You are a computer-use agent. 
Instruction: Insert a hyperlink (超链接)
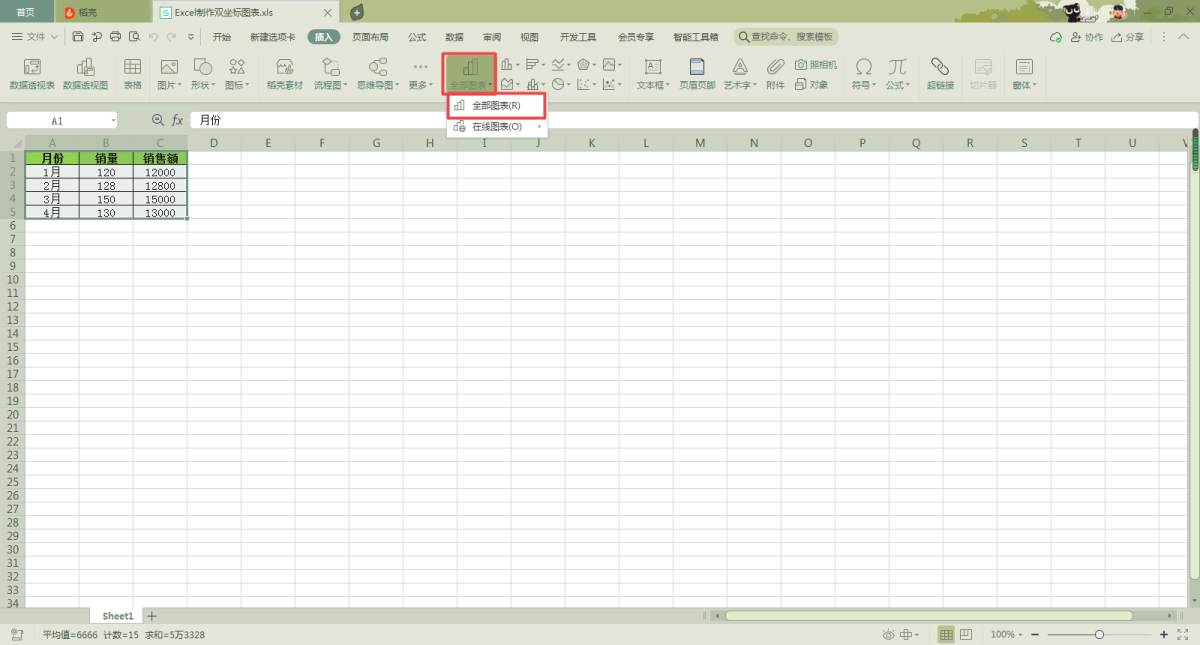coord(939,72)
